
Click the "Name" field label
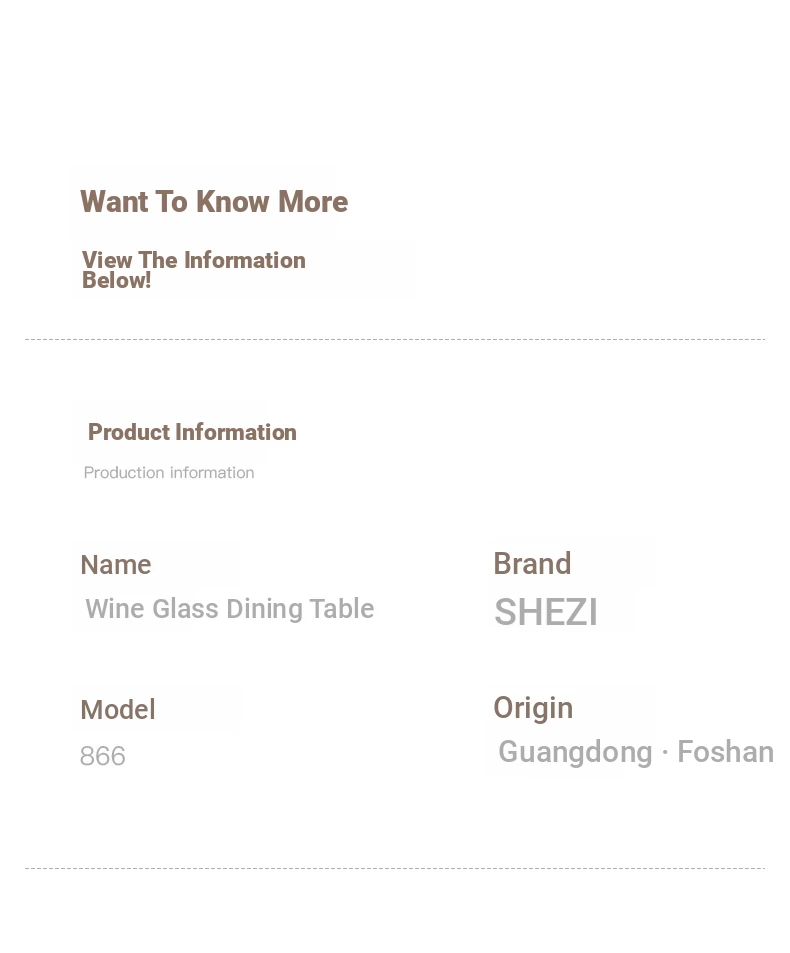[x=115, y=565]
